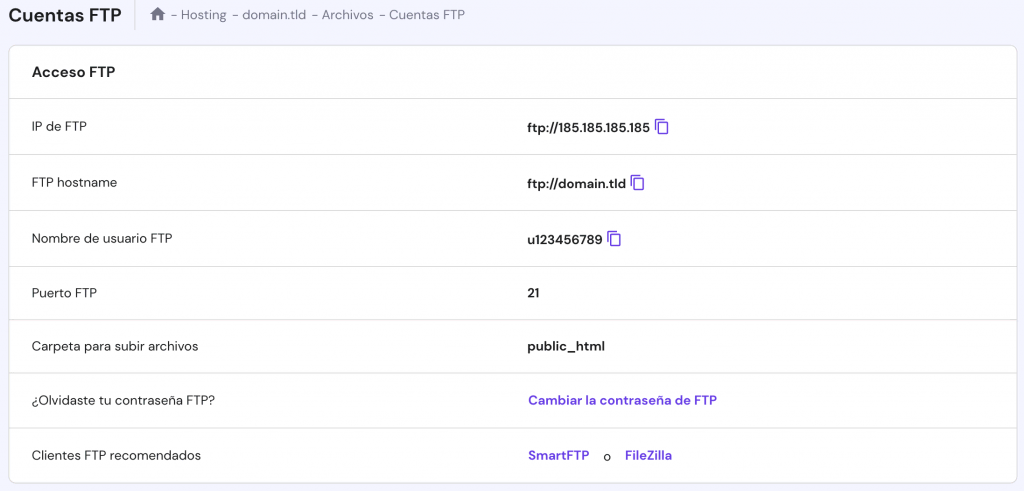1024x491 pixels.
Task: Navigate to domain.tld breadcrumb item
Action: pos(274,15)
